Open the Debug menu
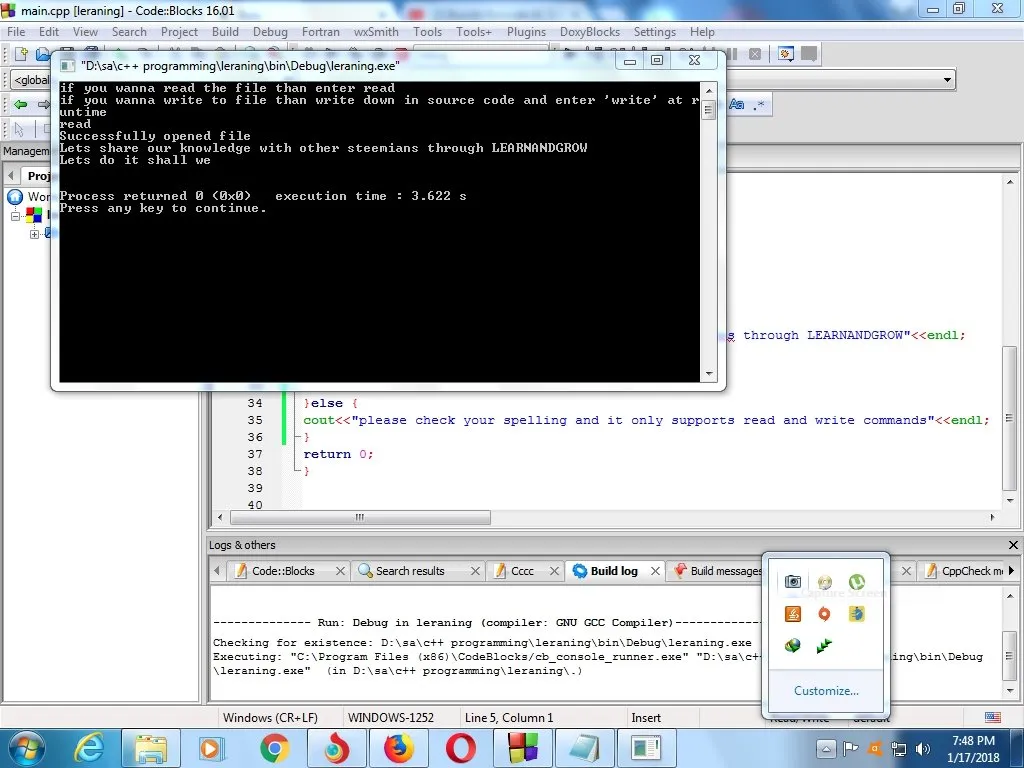The height and width of the screenshot is (768, 1024). point(270,31)
